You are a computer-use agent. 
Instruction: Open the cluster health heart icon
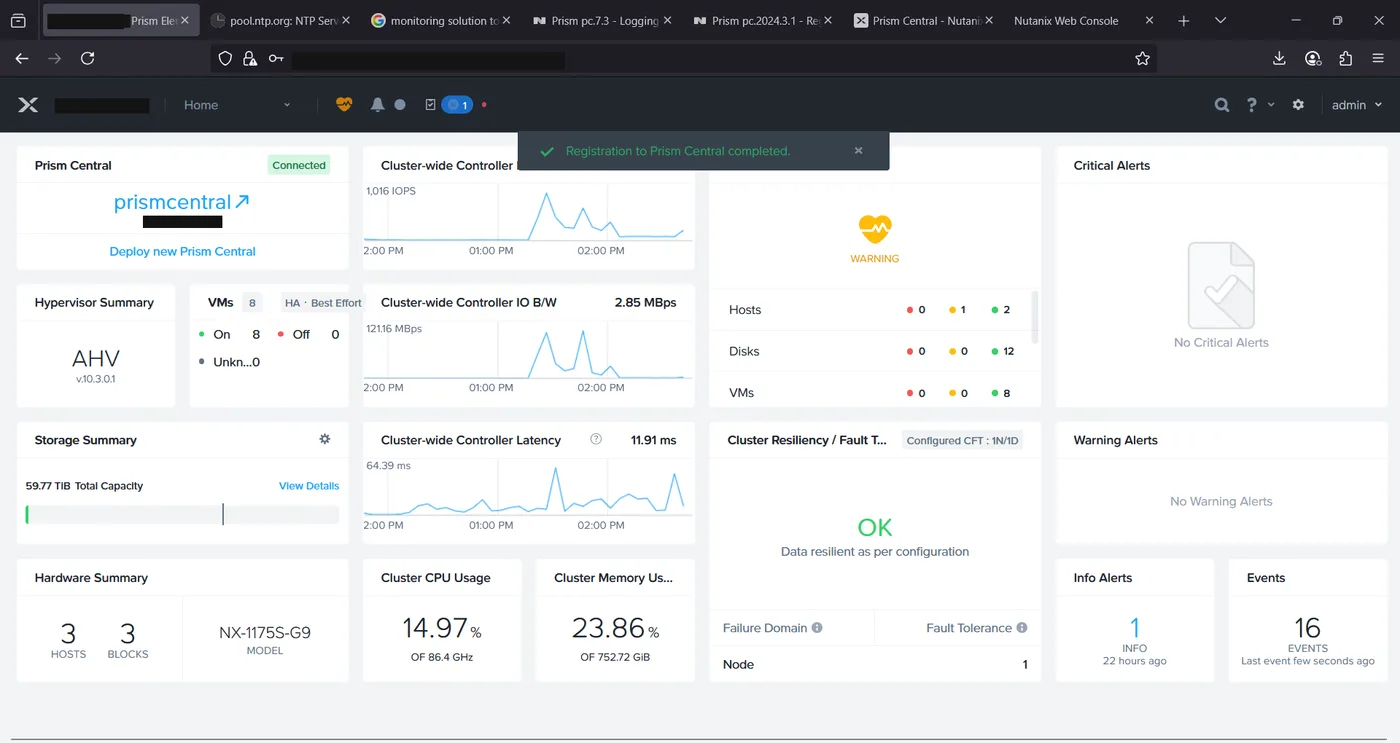pyautogui.click(x=344, y=104)
